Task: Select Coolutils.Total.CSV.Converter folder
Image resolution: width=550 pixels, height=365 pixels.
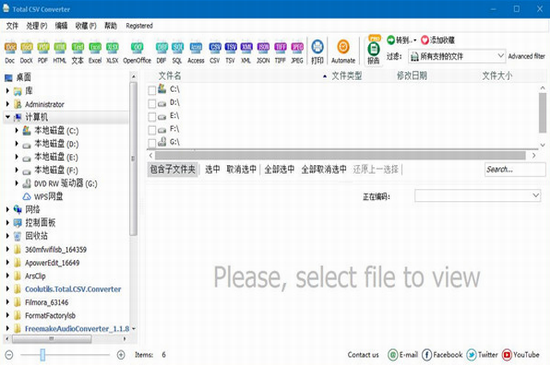Action: [x=73, y=289]
